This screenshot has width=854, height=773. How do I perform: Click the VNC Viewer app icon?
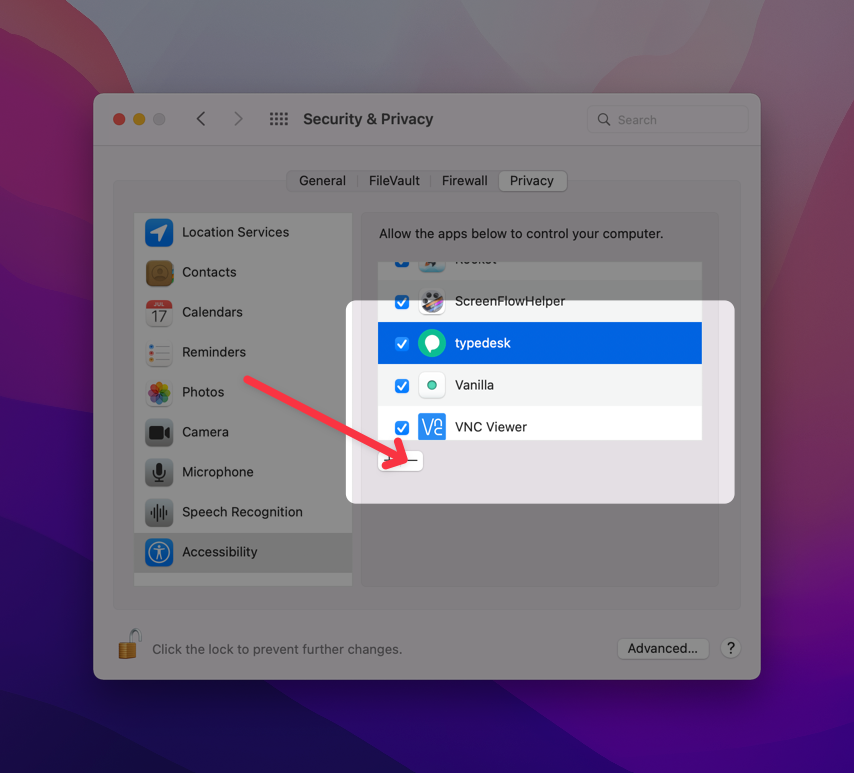432,427
